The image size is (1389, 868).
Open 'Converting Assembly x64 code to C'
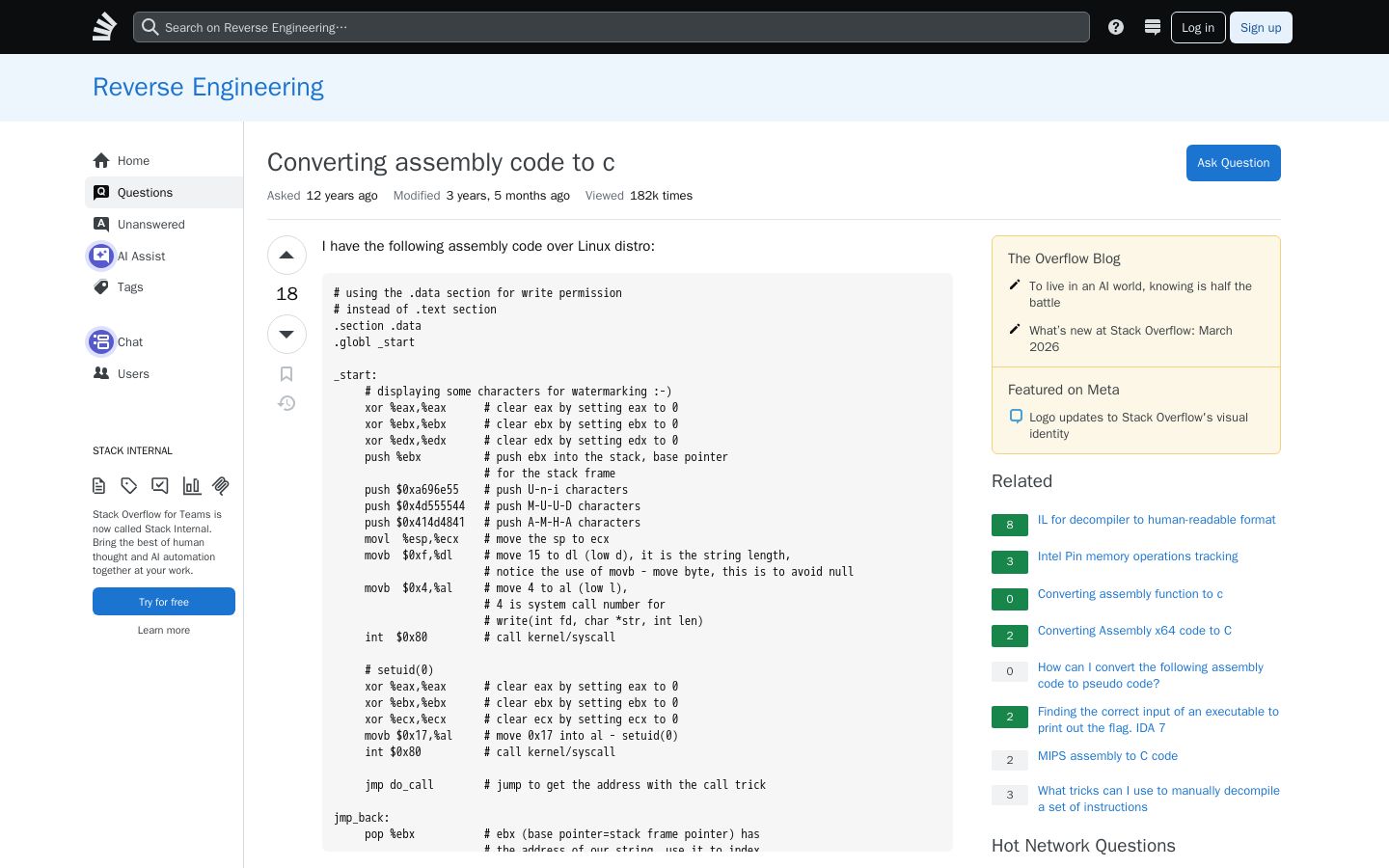(x=1134, y=631)
